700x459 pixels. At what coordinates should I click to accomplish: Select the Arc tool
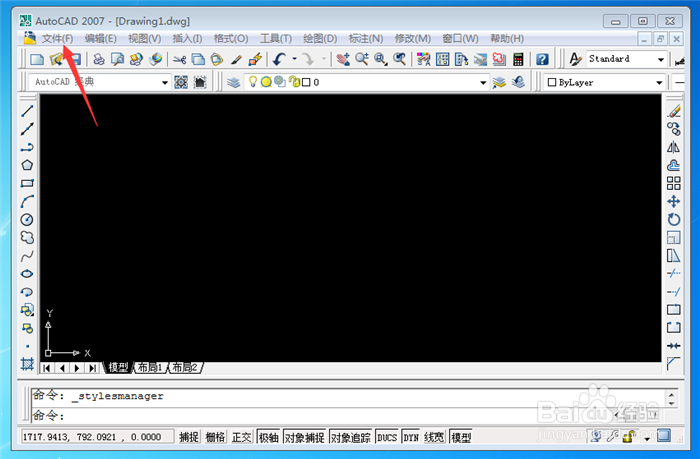[27, 201]
